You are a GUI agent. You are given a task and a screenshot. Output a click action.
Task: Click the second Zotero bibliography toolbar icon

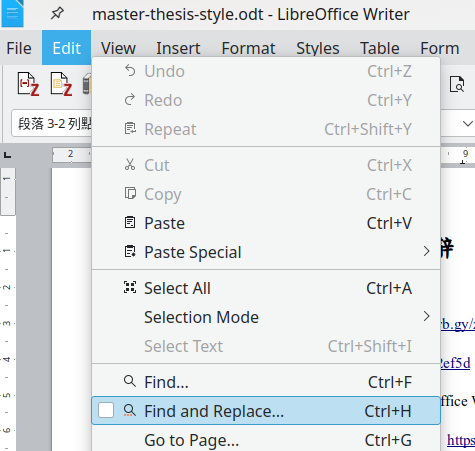tap(61, 84)
